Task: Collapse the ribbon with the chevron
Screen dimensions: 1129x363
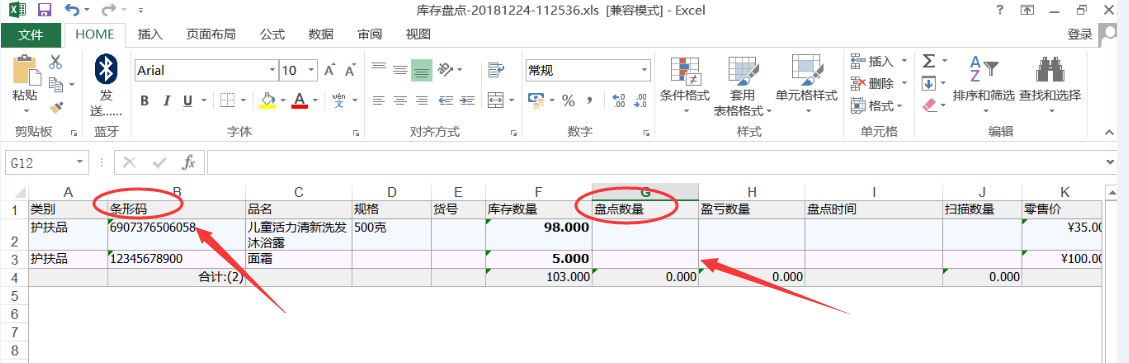Action: tap(1110, 133)
